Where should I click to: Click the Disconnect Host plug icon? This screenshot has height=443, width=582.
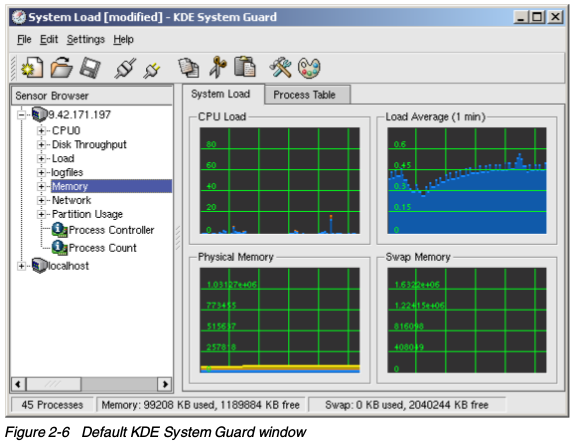[x=152, y=70]
